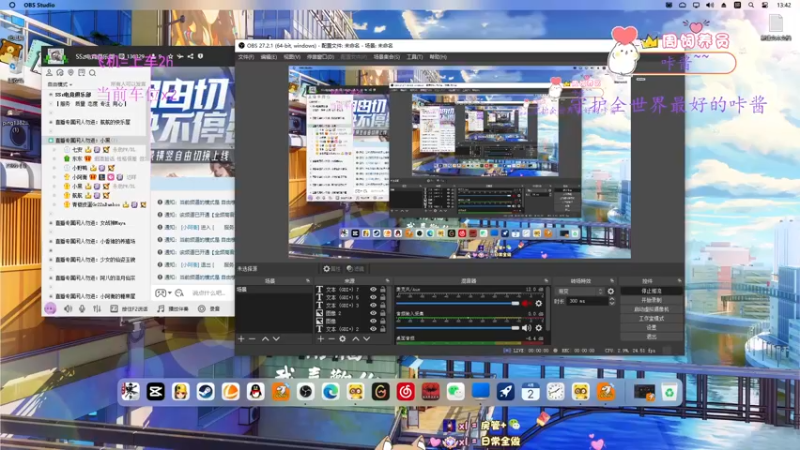800x450 pixels.
Task: Toggle visibility of source 文本 (GDI+) 6
Action: pyautogui.click(x=373, y=297)
